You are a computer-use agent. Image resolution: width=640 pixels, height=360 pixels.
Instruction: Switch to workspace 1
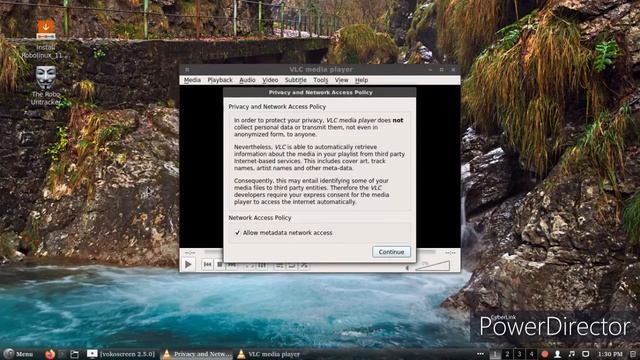(495, 354)
